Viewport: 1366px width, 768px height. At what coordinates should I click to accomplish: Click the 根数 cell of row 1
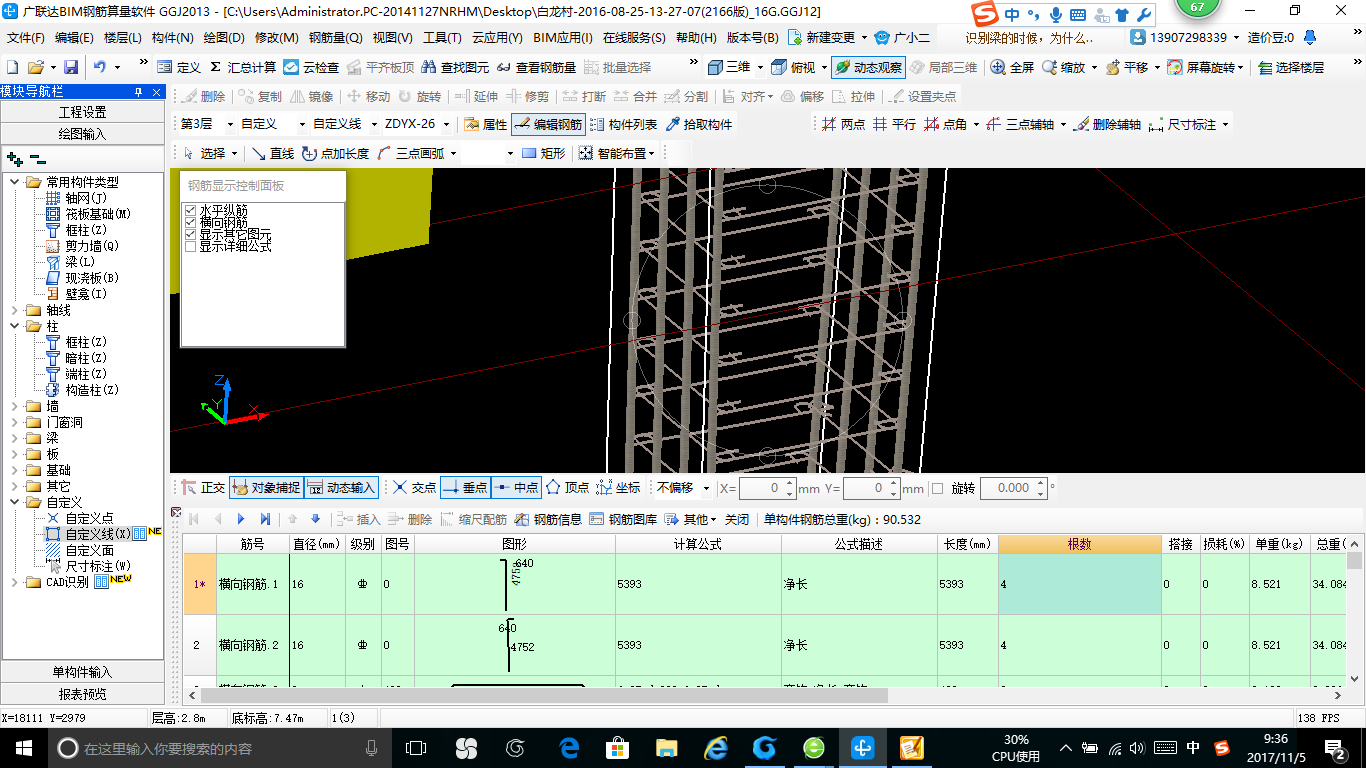pyautogui.click(x=1080, y=584)
